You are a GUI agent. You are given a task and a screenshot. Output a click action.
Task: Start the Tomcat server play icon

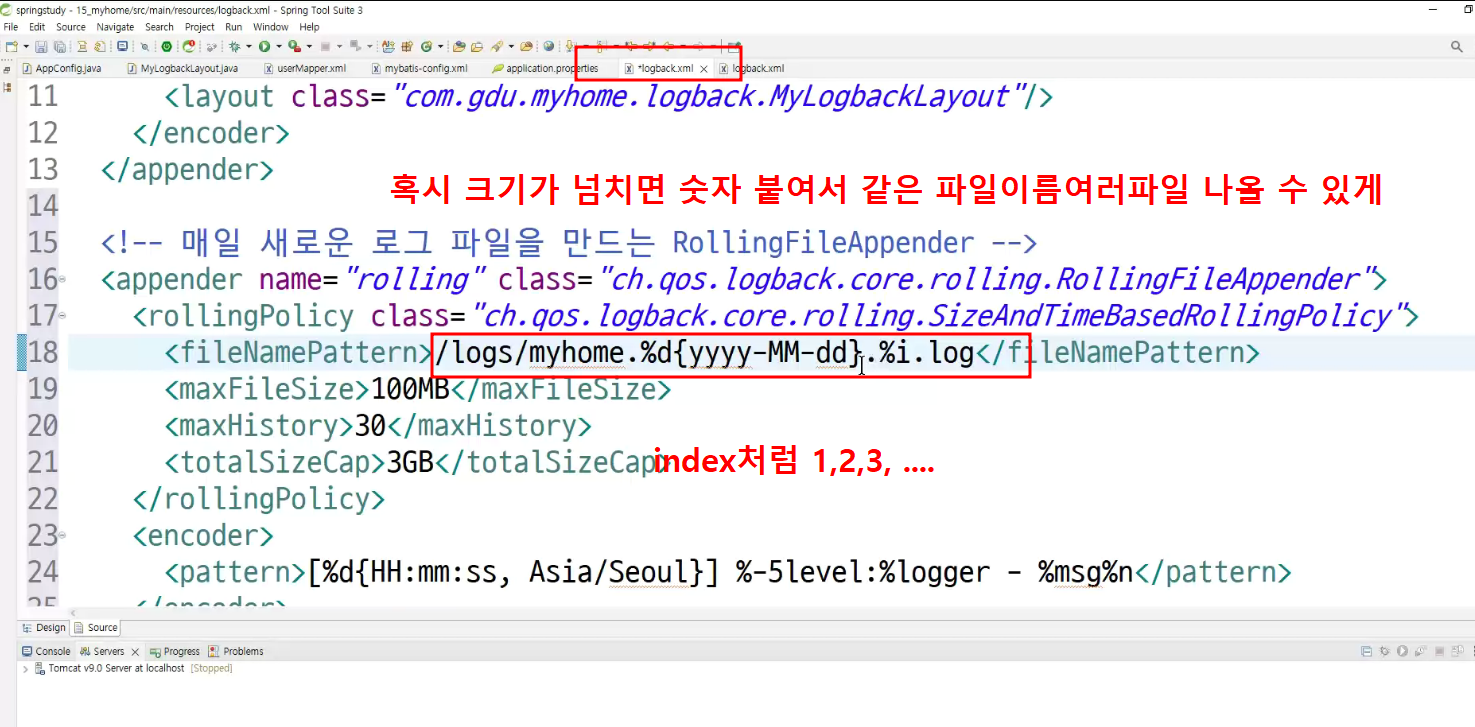(x=1402, y=651)
